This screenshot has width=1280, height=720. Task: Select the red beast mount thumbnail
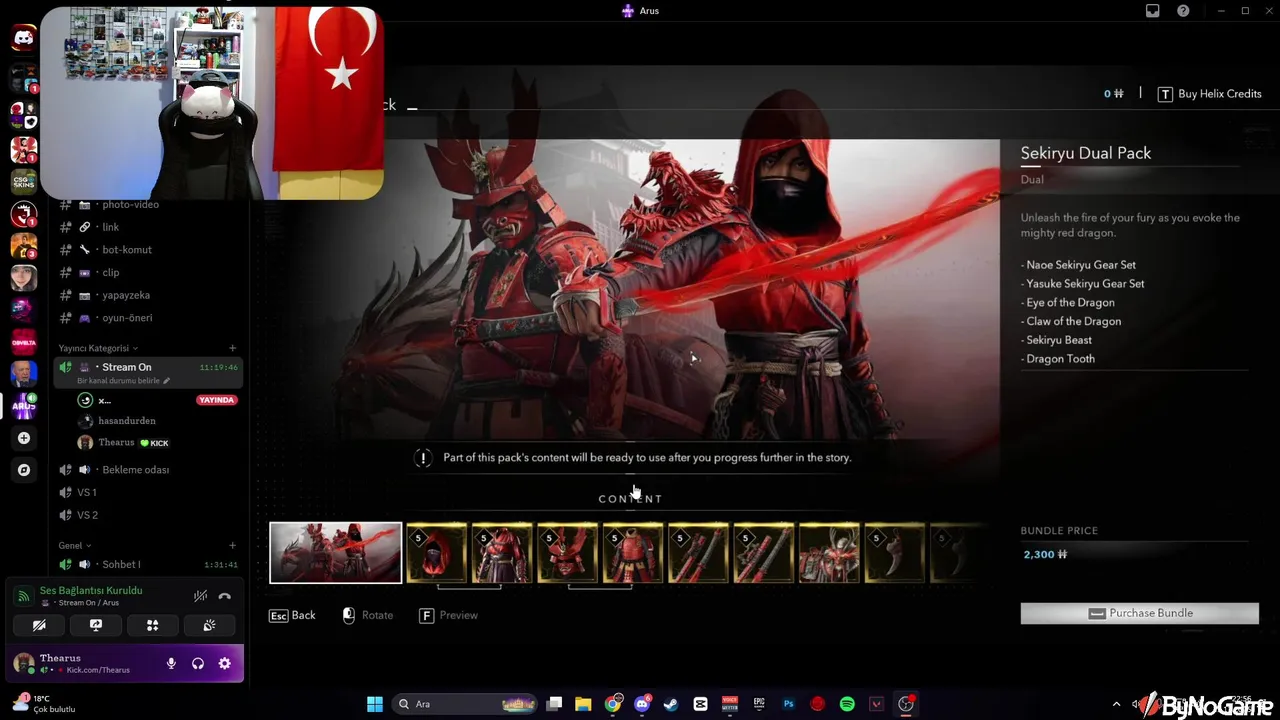point(829,552)
